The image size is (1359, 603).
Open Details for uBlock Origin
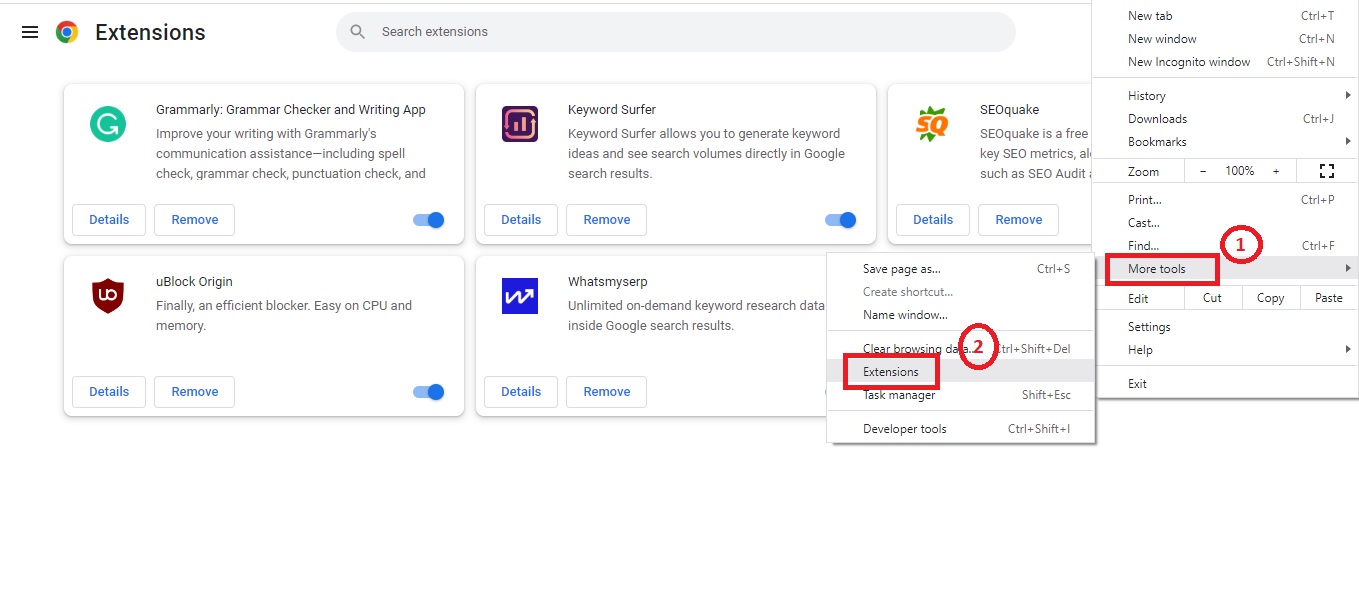[x=109, y=392]
